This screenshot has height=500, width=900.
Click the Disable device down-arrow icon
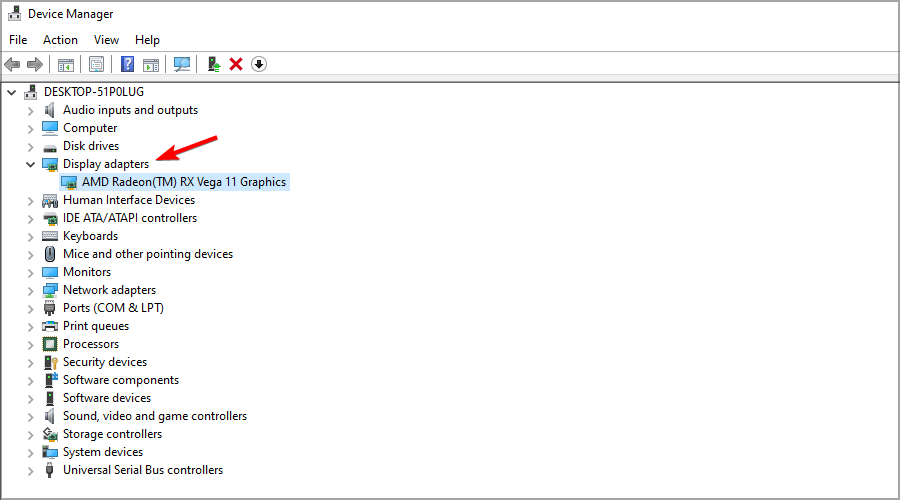pyautogui.click(x=259, y=64)
